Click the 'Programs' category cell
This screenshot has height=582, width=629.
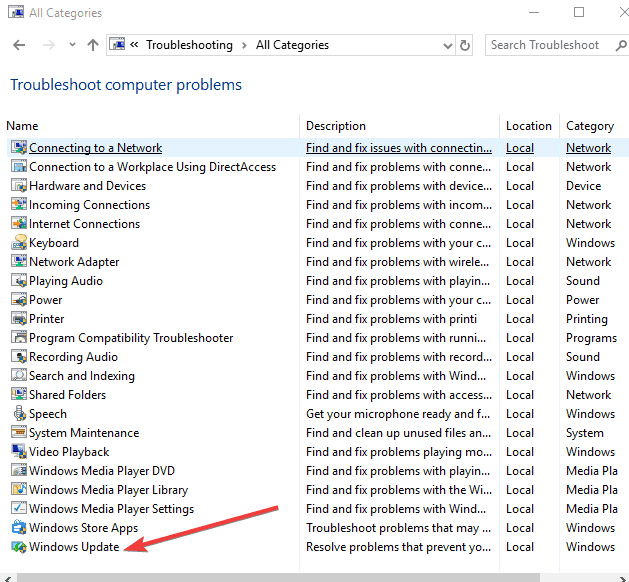click(591, 338)
